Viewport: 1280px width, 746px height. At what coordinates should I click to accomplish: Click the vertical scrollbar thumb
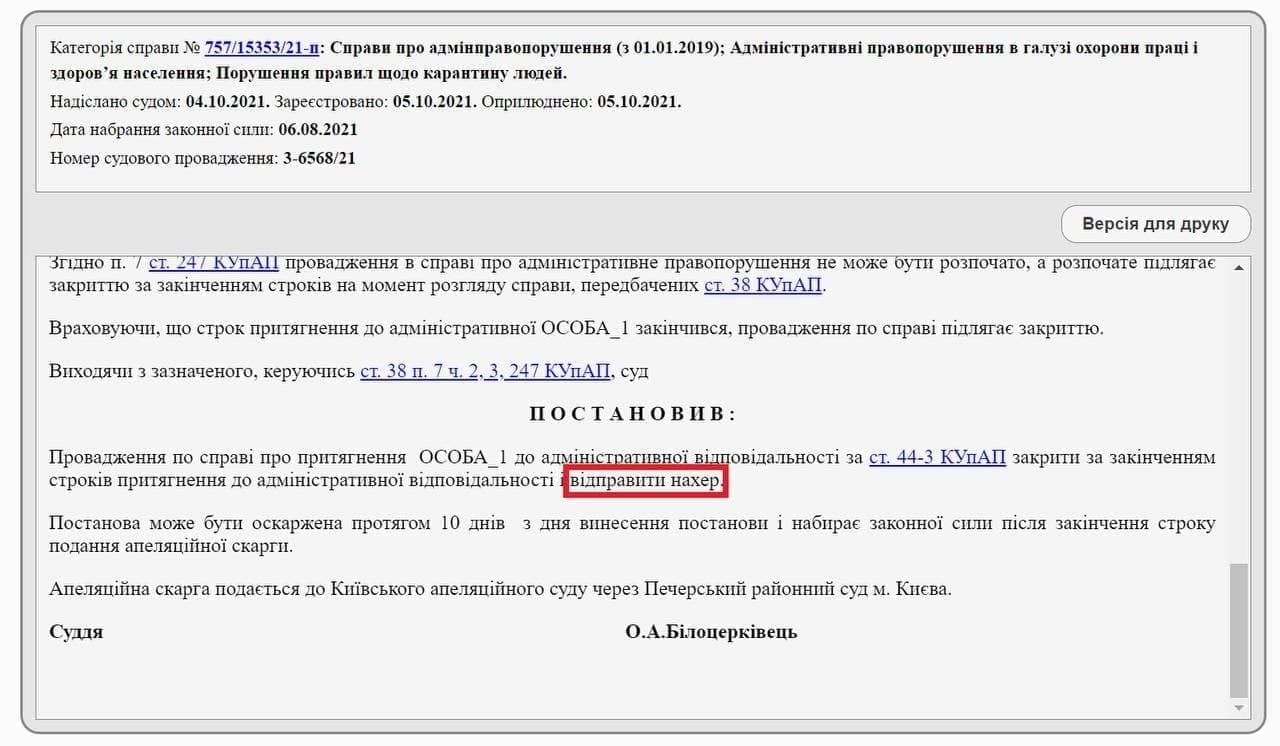[x=1240, y=630]
